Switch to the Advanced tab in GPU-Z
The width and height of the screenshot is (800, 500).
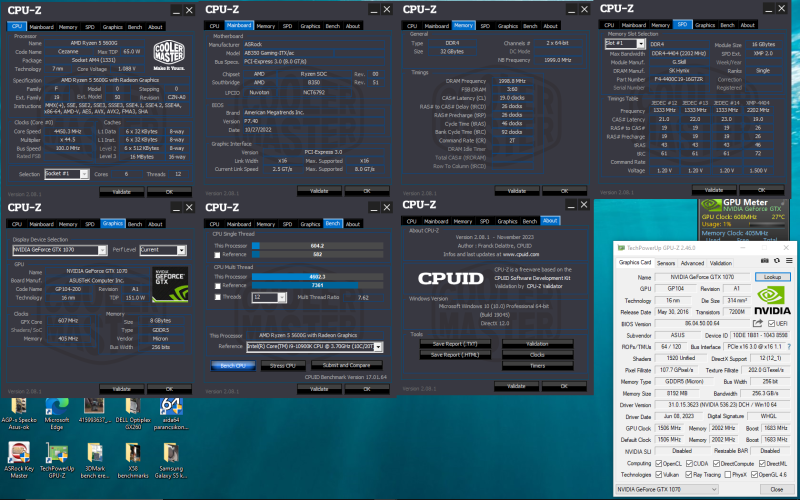(x=692, y=263)
